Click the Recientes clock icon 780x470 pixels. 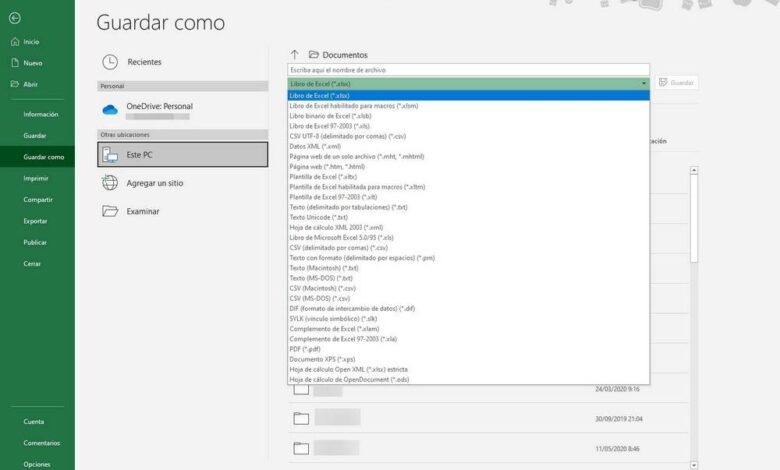(110, 62)
